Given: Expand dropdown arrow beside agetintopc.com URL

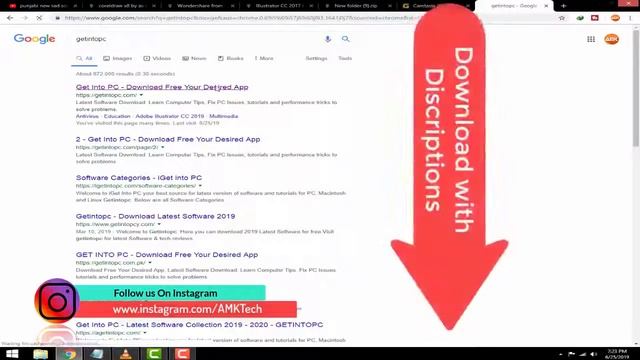Looking at the screenshot, I should tap(145, 333).
